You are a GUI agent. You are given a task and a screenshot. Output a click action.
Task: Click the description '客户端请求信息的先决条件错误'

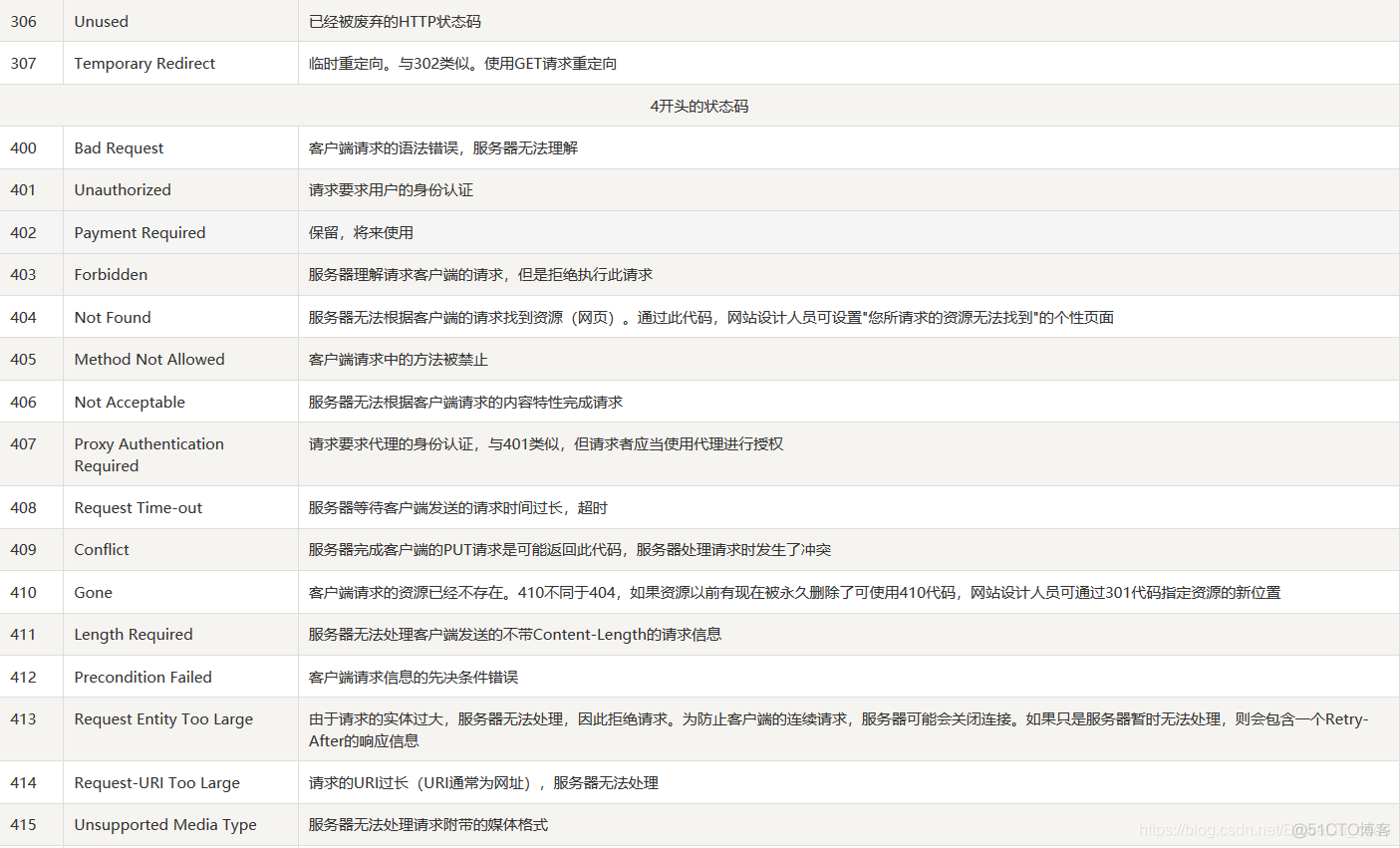point(414,677)
